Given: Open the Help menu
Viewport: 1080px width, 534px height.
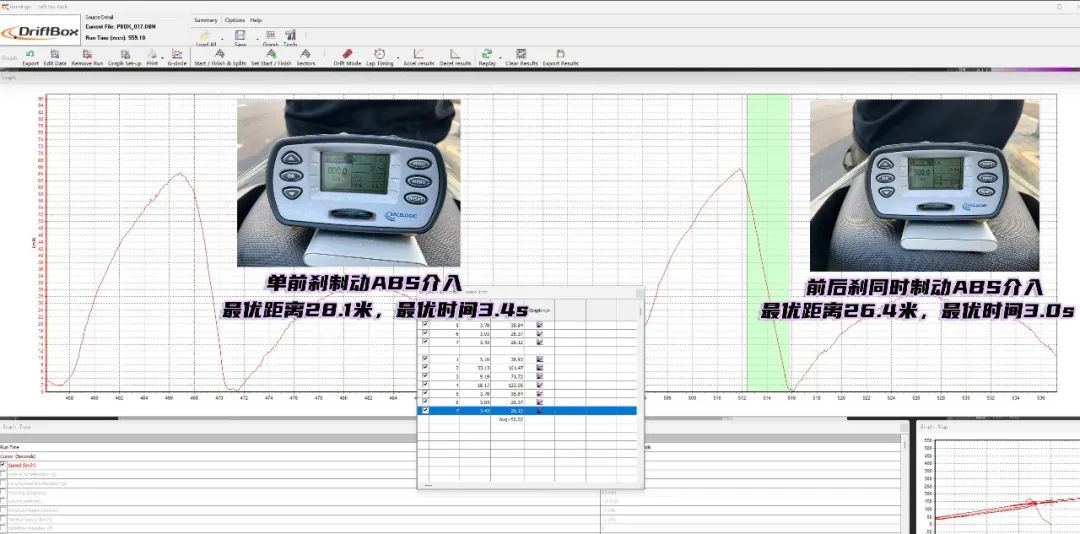Looking at the screenshot, I should pyautogui.click(x=256, y=21).
